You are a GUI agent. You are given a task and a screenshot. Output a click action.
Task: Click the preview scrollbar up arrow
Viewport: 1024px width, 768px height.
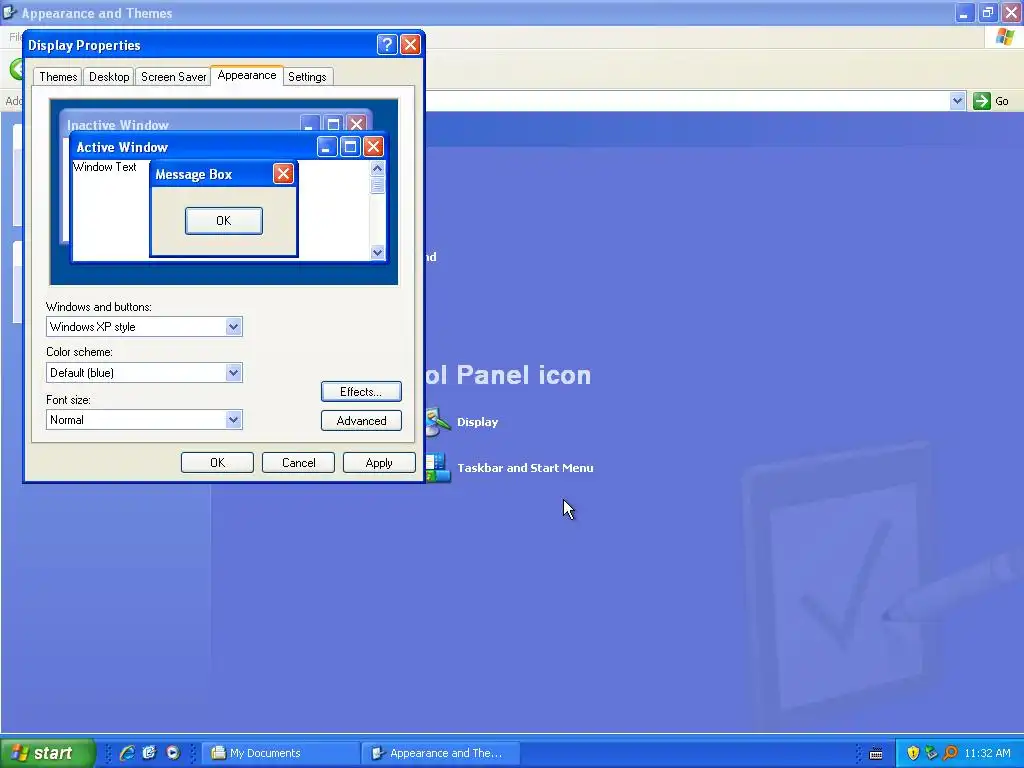click(377, 168)
